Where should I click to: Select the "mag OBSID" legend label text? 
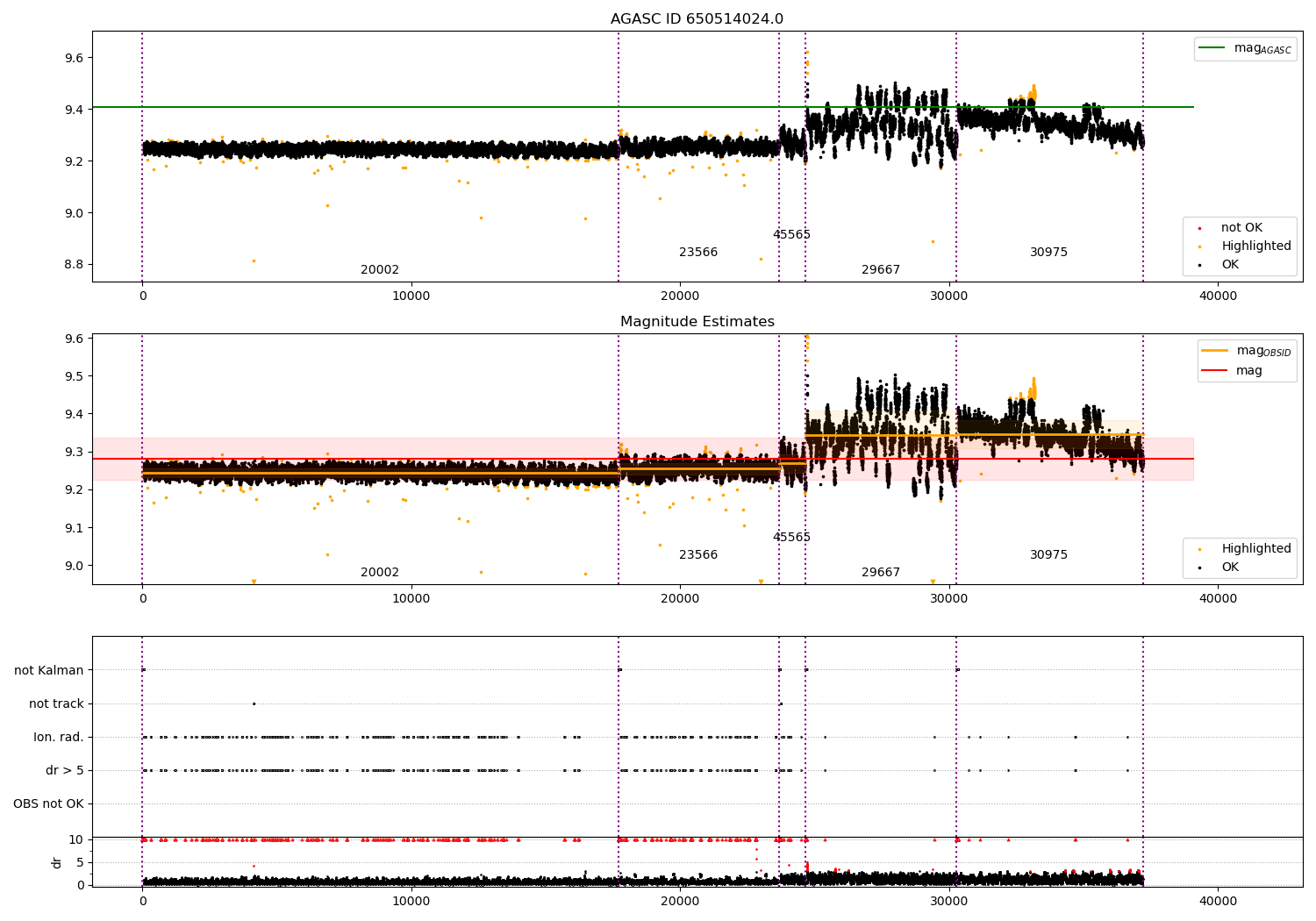coord(1263,351)
